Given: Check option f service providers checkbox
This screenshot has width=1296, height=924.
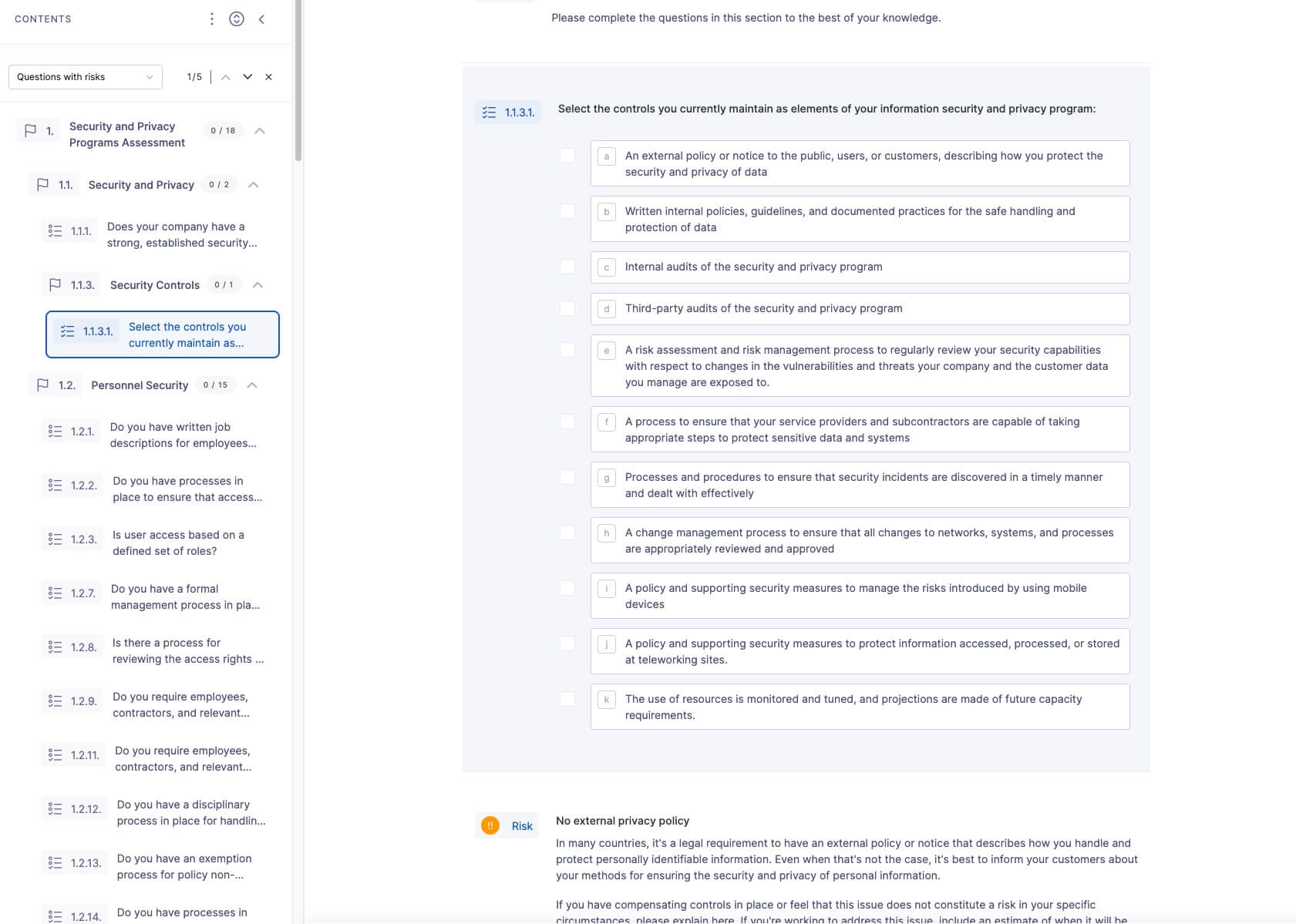Looking at the screenshot, I should (x=567, y=422).
